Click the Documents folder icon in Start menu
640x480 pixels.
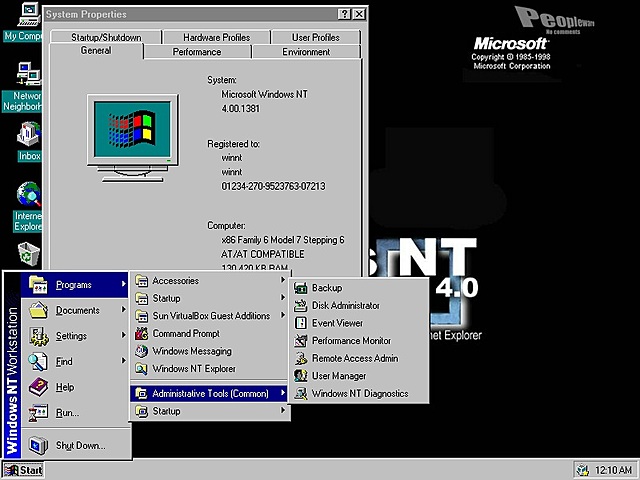point(38,310)
